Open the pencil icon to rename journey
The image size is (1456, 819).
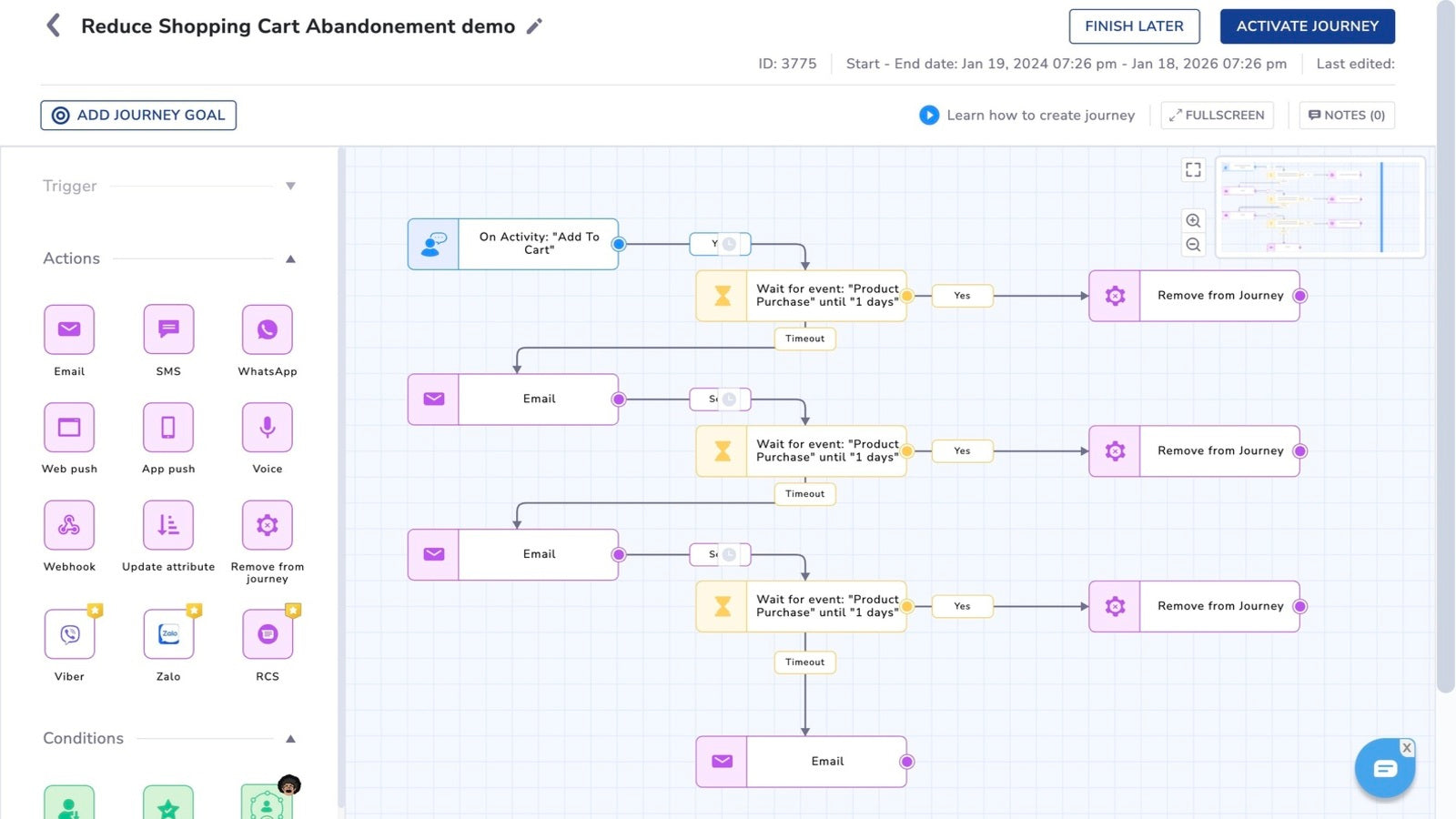534,26
